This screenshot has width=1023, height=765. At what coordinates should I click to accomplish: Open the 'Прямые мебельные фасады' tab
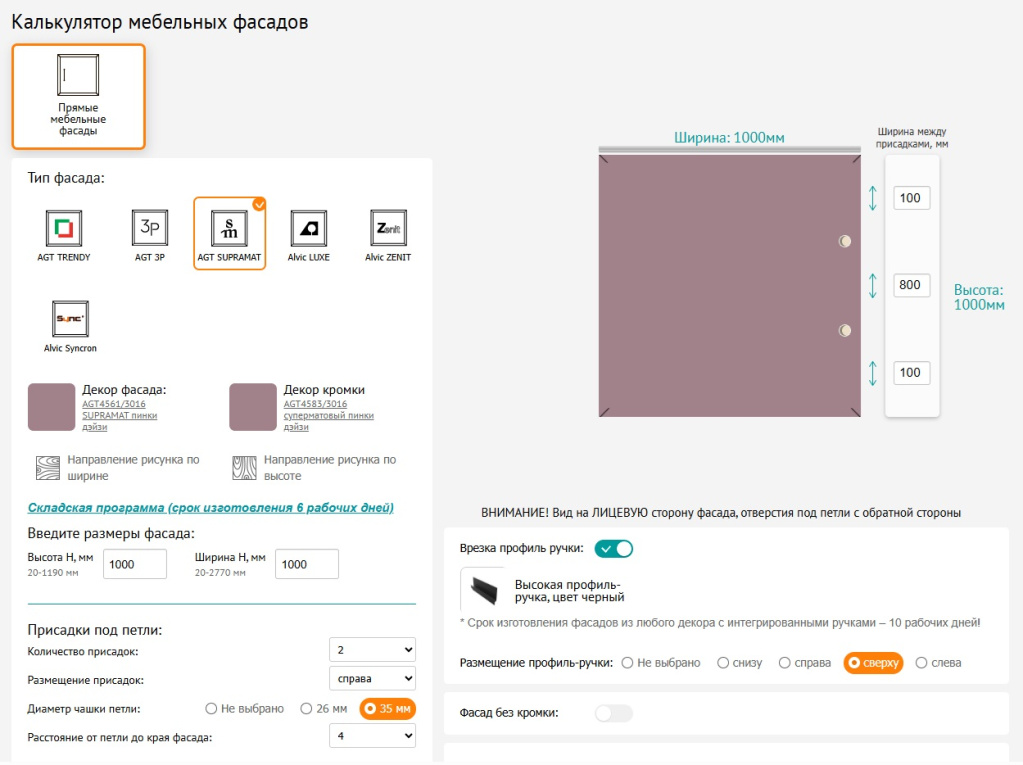coord(78,97)
